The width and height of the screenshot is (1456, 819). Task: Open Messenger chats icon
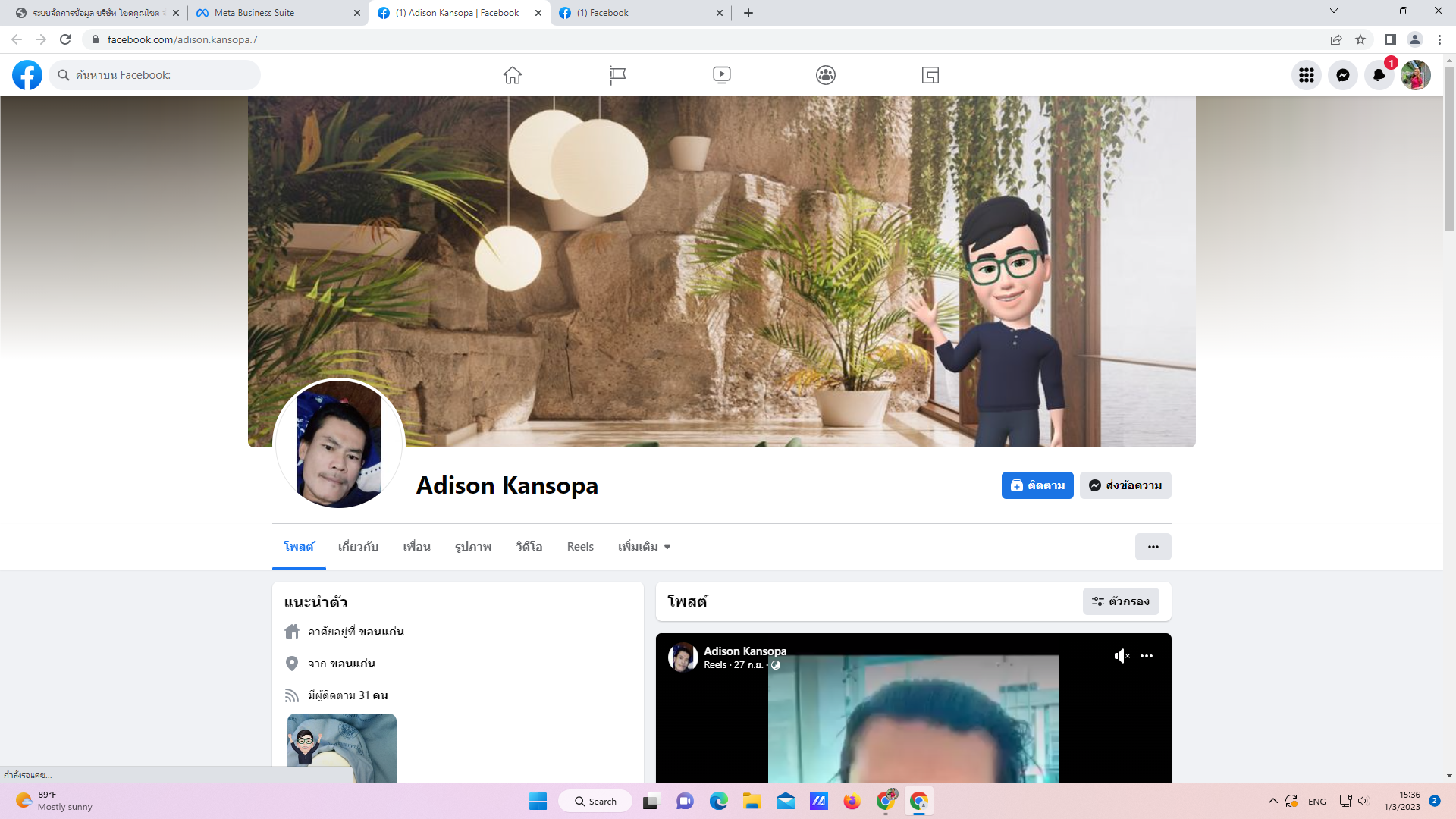coord(1342,75)
